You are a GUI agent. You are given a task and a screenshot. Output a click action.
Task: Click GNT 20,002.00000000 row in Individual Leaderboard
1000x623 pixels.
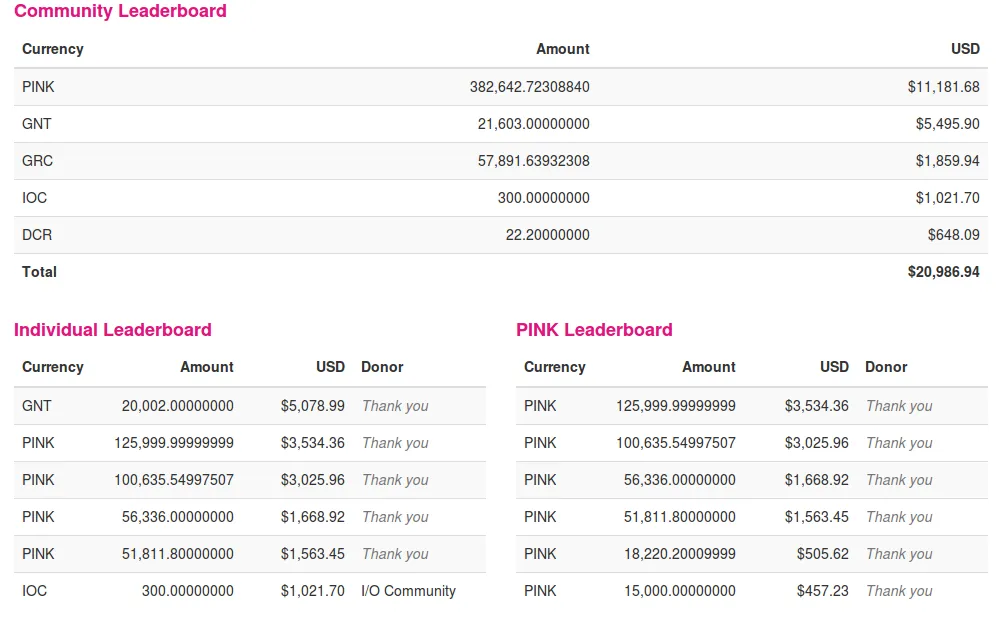(250, 406)
